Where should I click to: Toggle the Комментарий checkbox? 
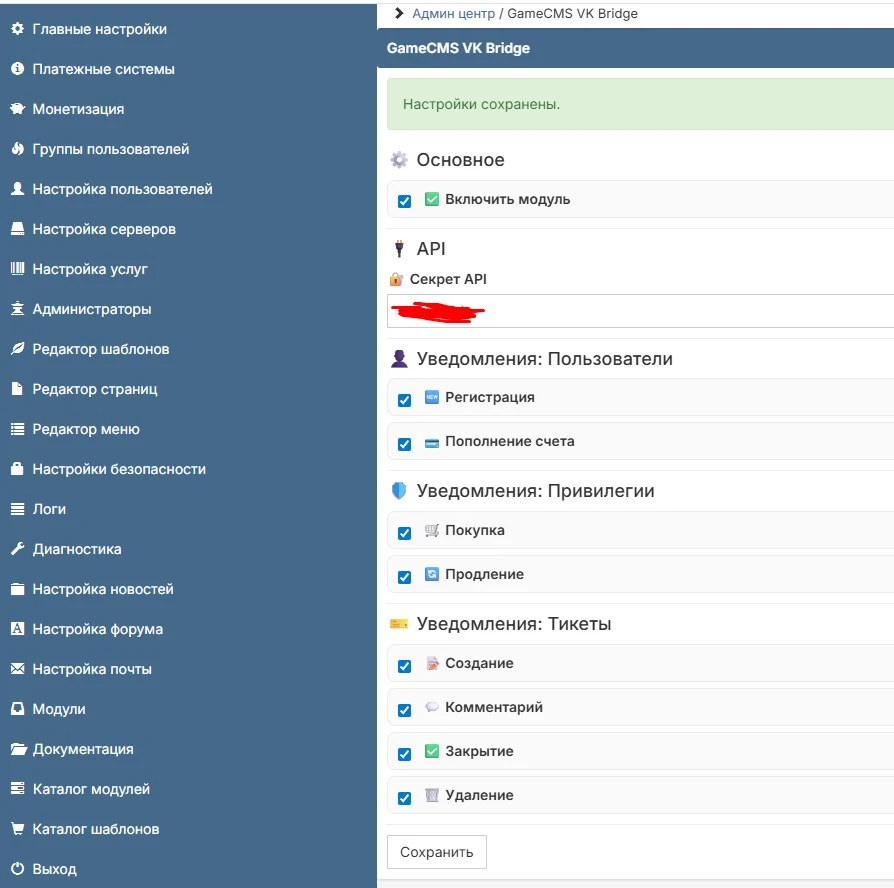tap(404, 710)
